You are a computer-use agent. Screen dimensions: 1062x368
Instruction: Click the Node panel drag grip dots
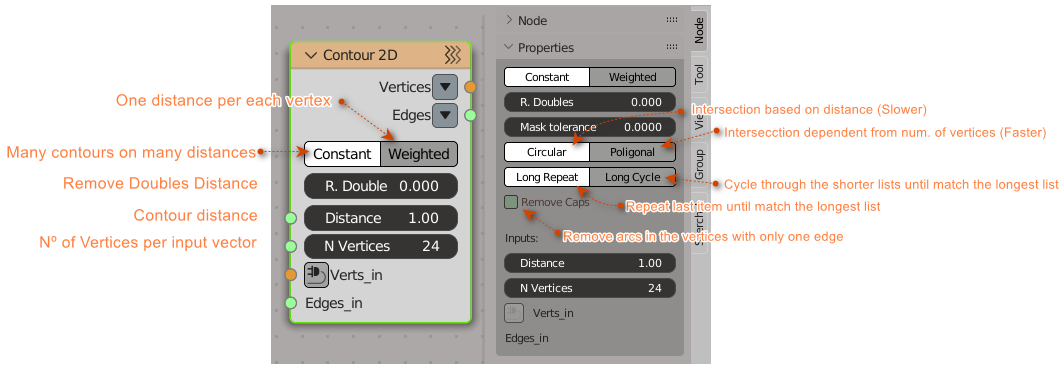tap(672, 20)
